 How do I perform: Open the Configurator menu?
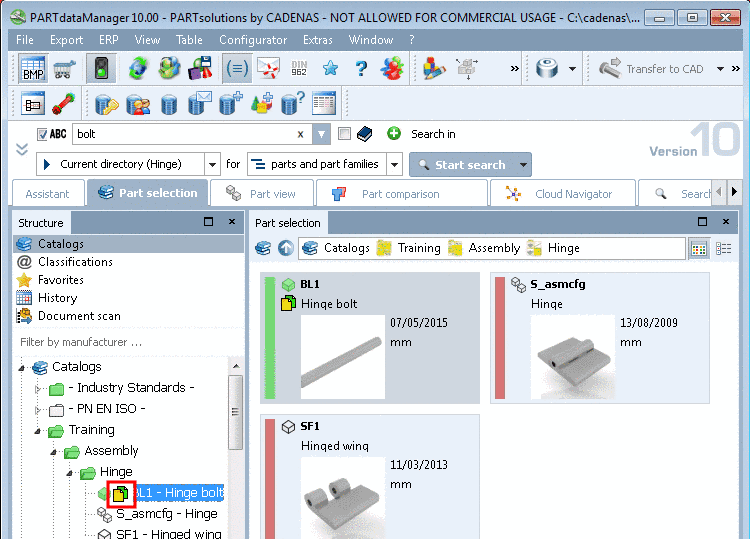pos(253,40)
